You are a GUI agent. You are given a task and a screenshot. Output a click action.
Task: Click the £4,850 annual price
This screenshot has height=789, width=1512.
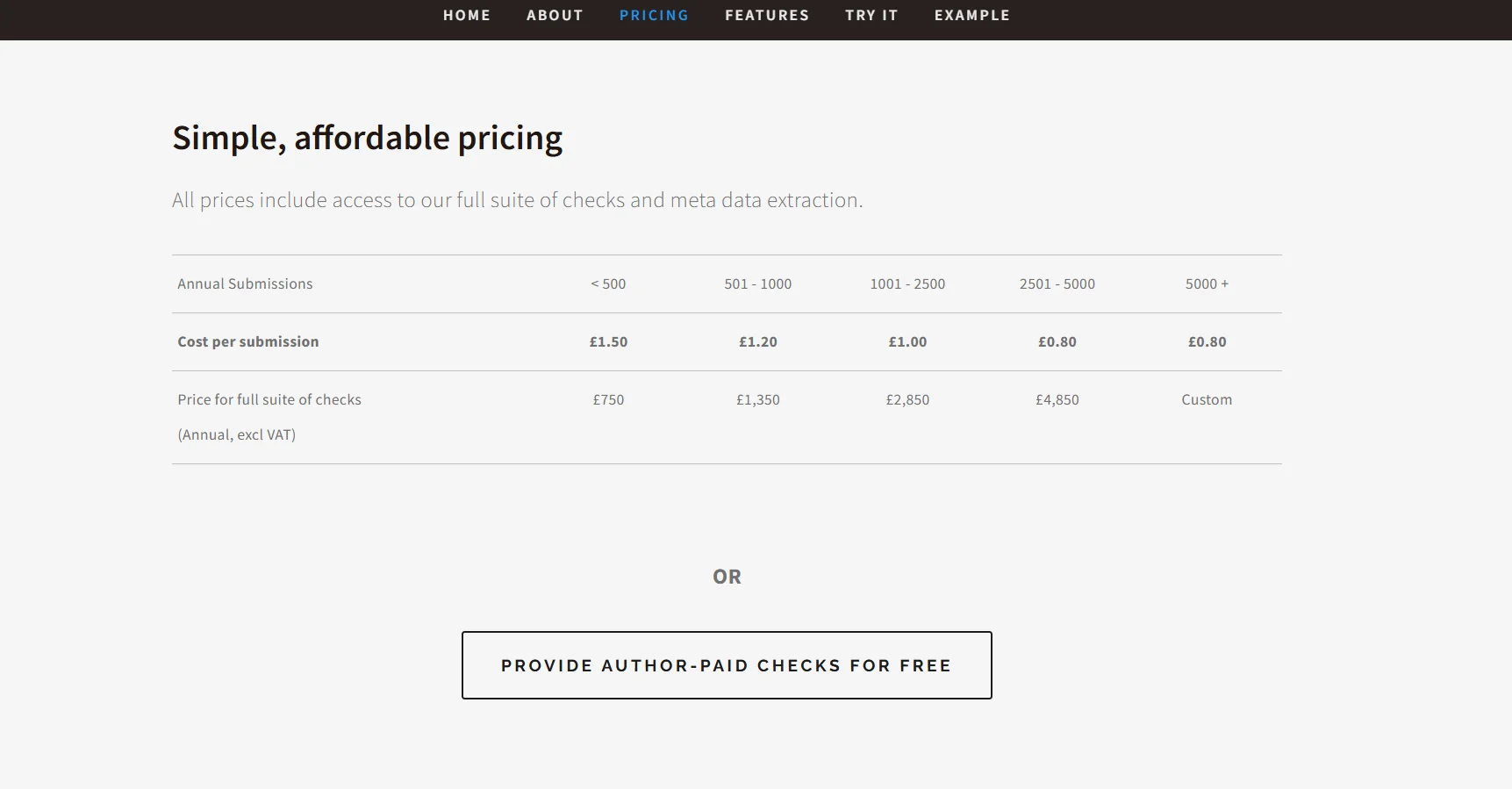pos(1057,399)
